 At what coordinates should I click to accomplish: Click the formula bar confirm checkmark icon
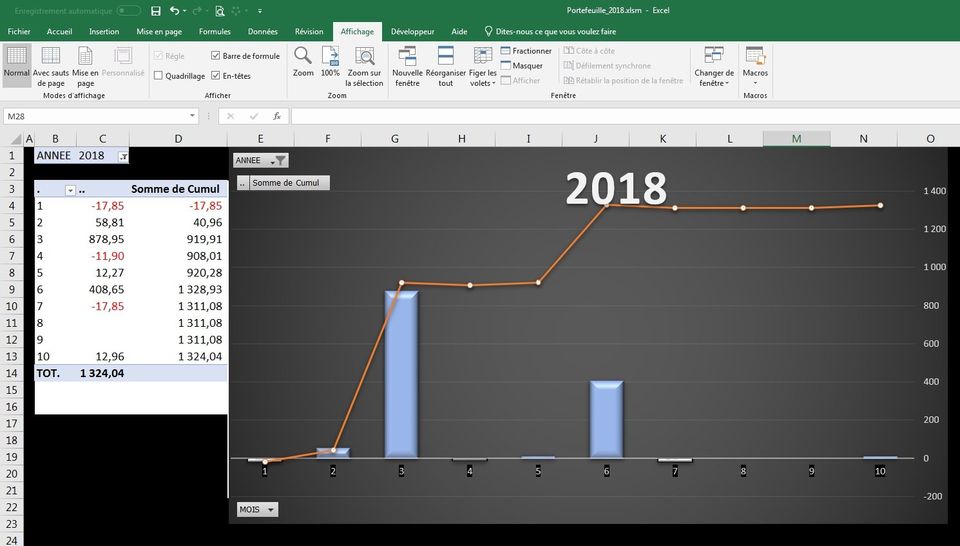(x=253, y=116)
